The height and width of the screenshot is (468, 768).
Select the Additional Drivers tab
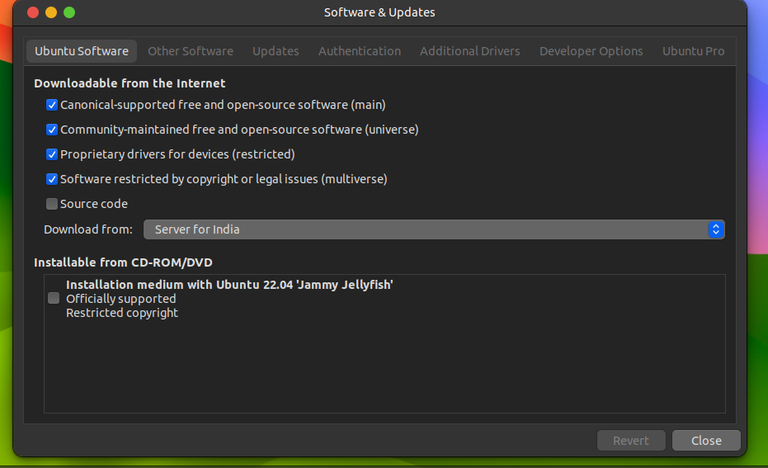tap(469, 51)
